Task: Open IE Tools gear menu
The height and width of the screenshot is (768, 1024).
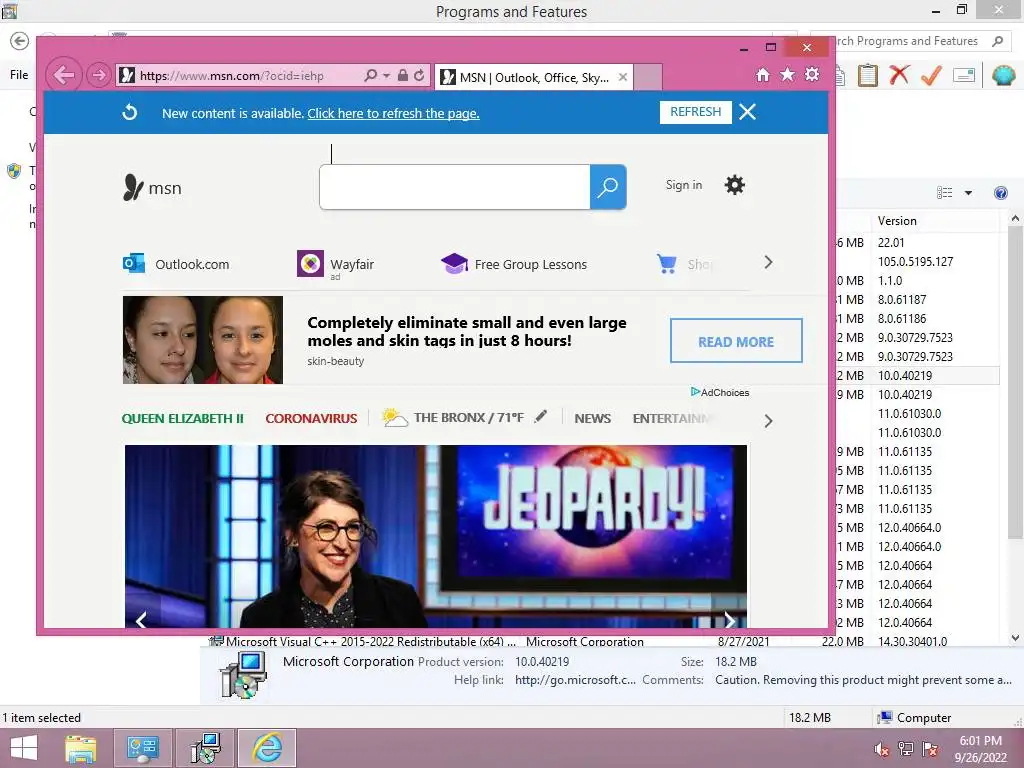Action: click(812, 75)
